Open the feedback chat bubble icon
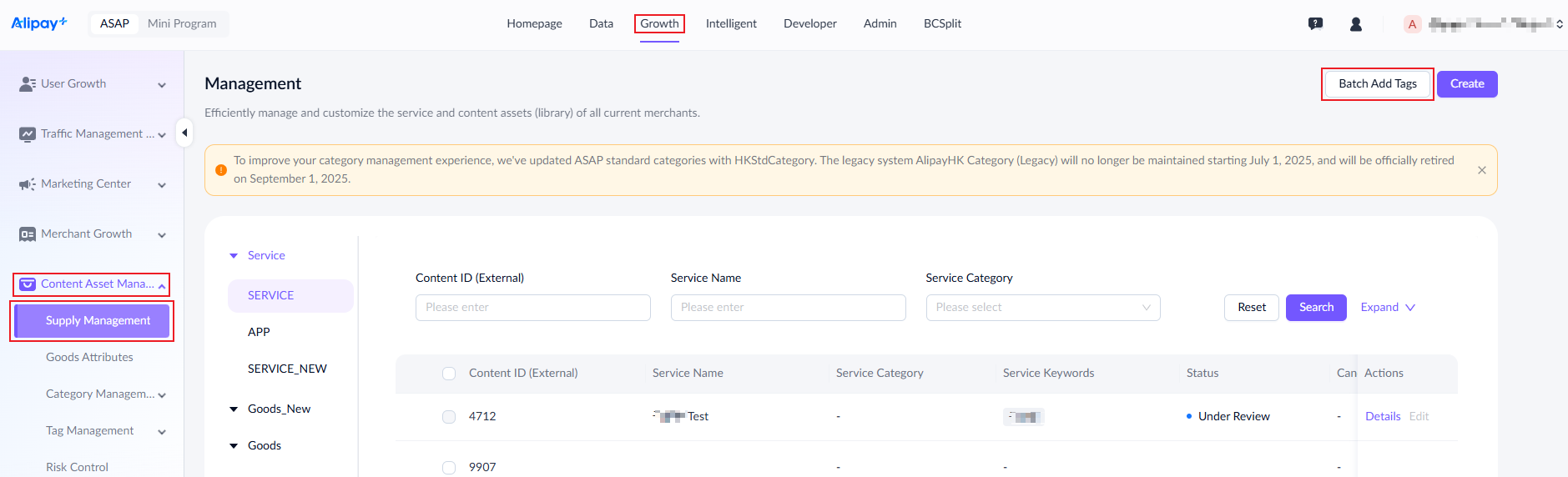The width and height of the screenshot is (1568, 477). (x=1315, y=24)
